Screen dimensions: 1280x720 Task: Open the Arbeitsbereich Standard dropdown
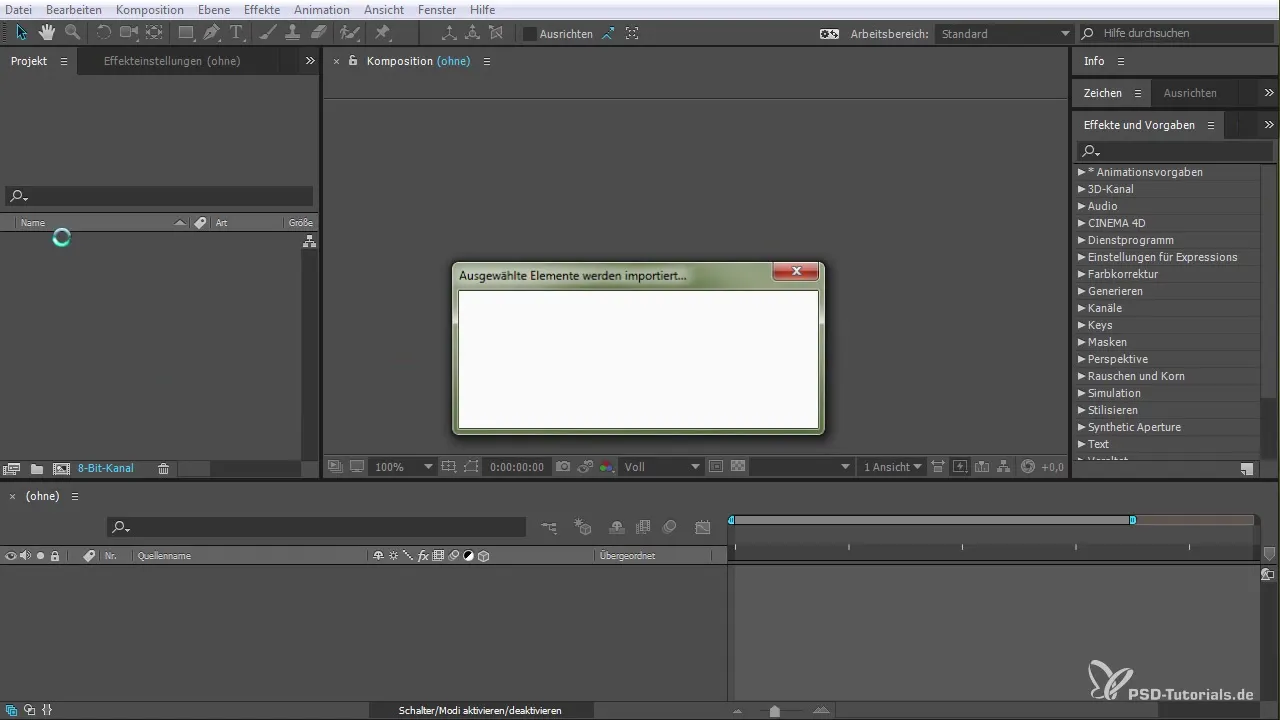point(1004,34)
